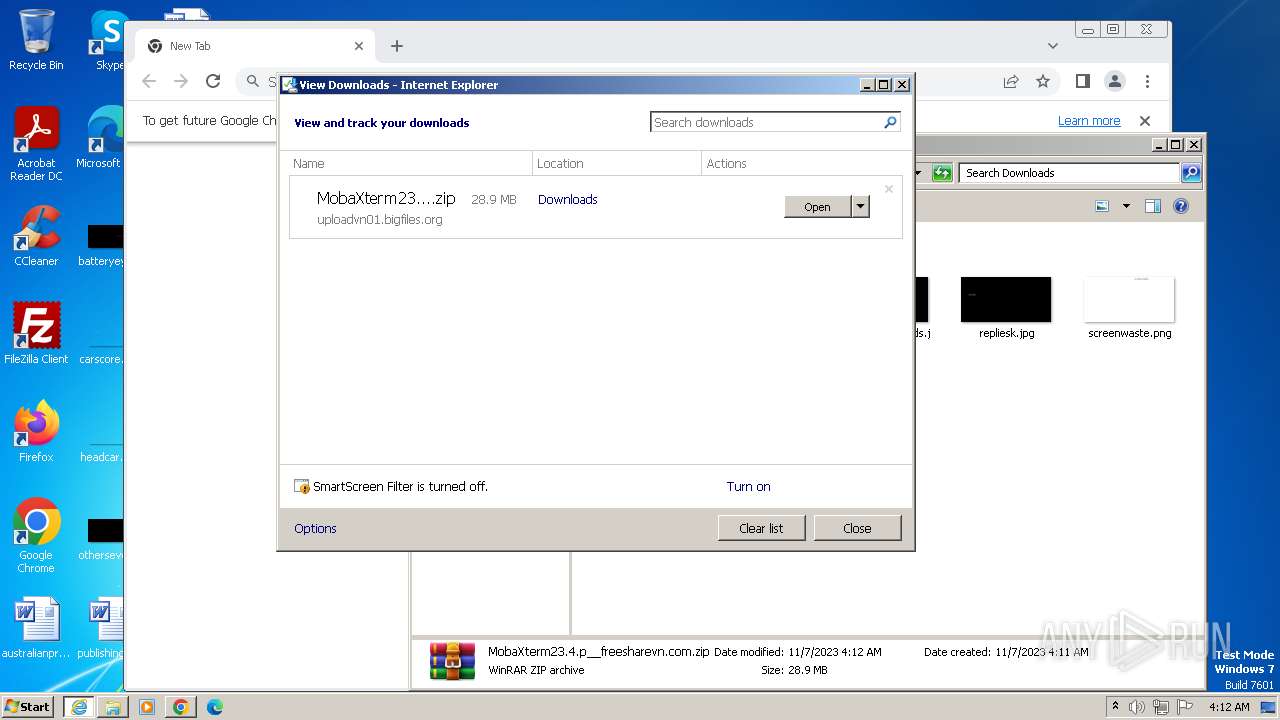Click uploadvn01.bigfiles.org source text
This screenshot has height=720, width=1280.
379,219
